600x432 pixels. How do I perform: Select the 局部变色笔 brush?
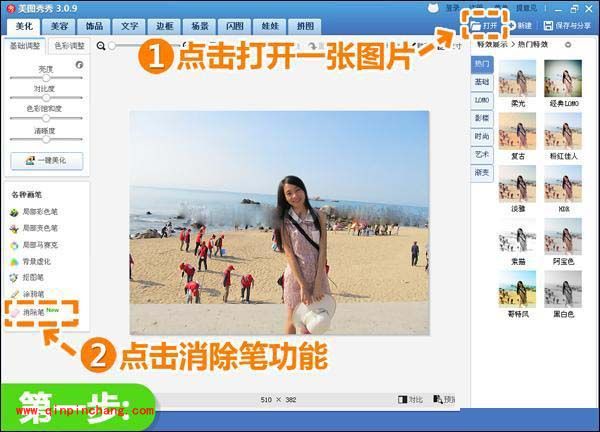(34, 228)
